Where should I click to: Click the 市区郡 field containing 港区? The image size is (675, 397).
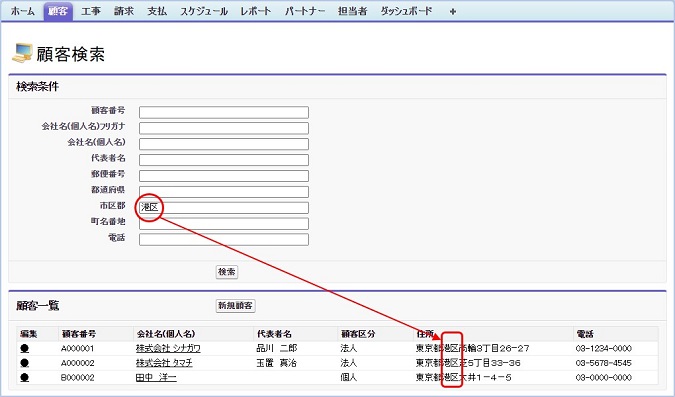click(x=224, y=208)
